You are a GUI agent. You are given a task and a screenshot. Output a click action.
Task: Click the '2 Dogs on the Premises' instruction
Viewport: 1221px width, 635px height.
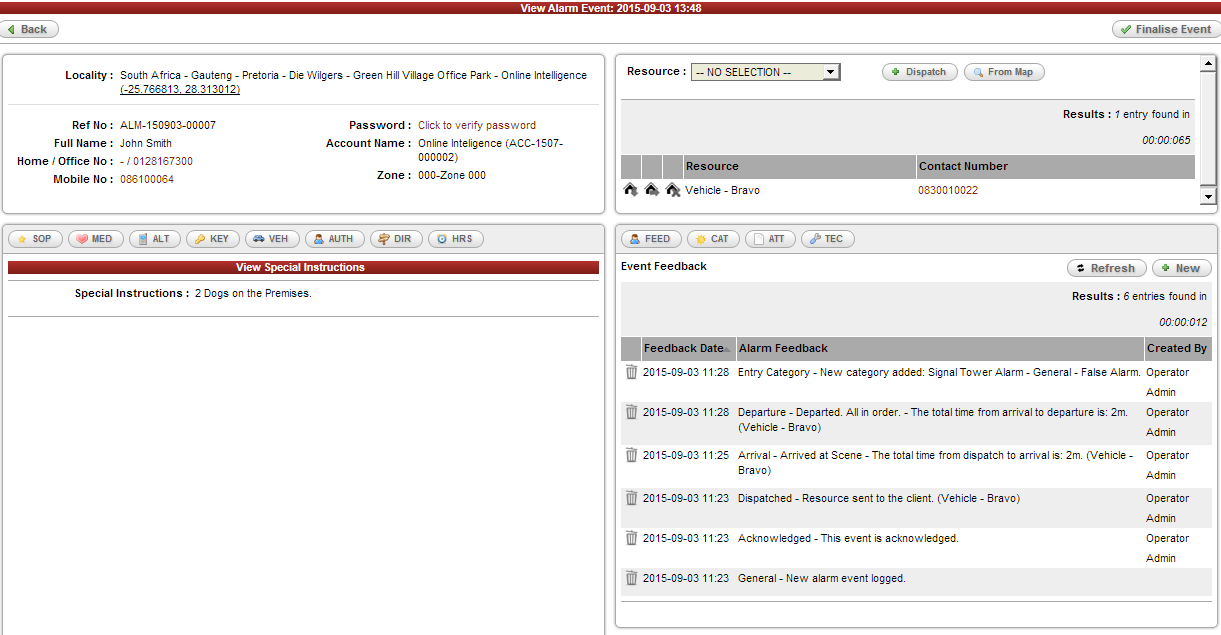(253, 293)
